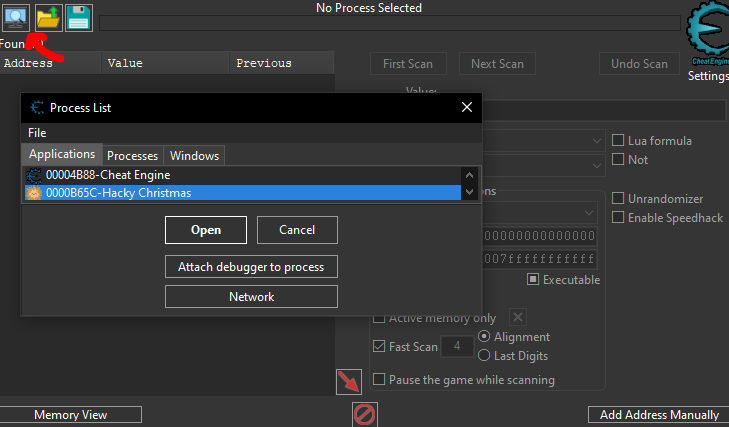Screen dimensions: 729x427
Task: Expand the value type dropdown beside Not
Action: 596,166
